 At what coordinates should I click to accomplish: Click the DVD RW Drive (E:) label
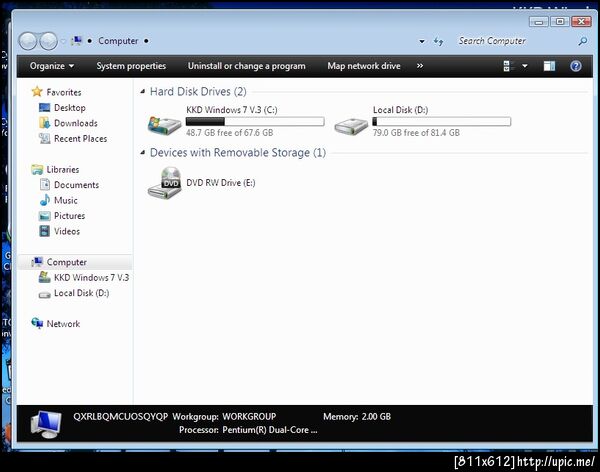coord(221,183)
